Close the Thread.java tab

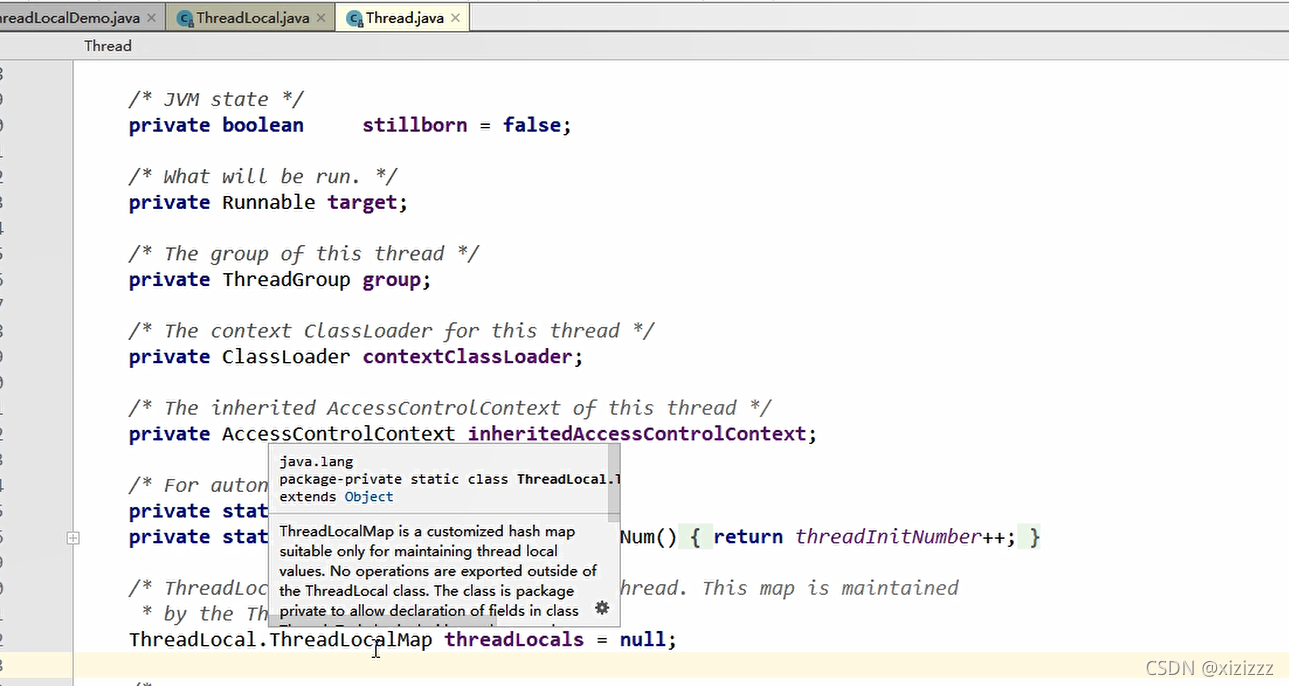click(x=455, y=18)
